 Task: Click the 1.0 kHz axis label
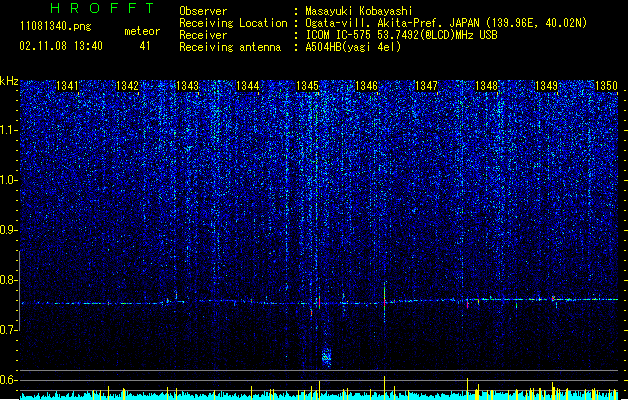point(9,180)
